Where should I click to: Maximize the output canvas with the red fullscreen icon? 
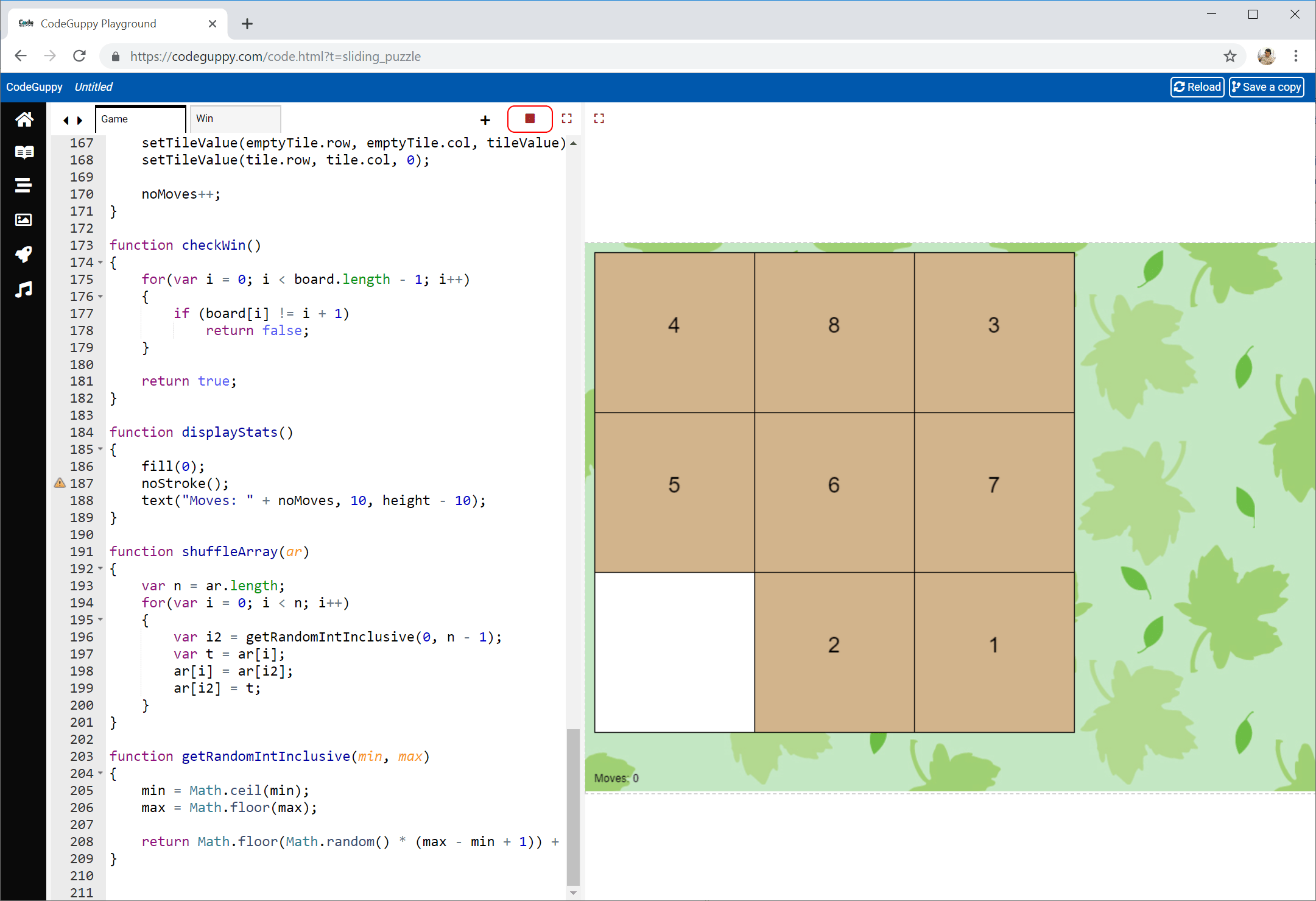[x=599, y=119]
